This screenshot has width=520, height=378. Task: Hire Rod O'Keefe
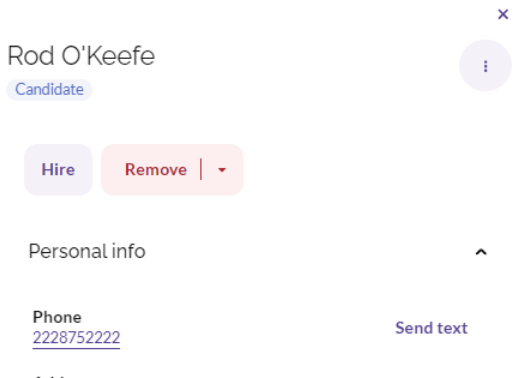tap(58, 170)
